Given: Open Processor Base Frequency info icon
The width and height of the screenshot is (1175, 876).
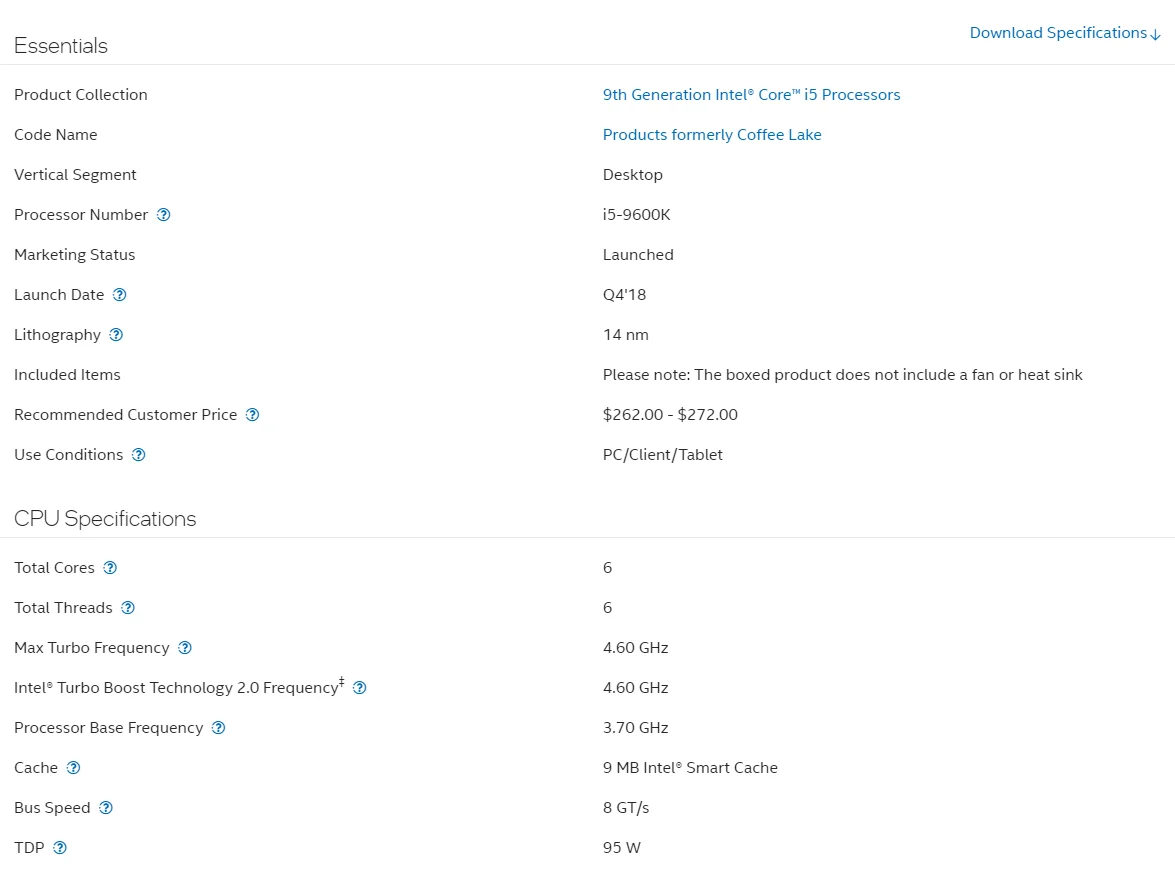Looking at the screenshot, I should click(x=219, y=728).
